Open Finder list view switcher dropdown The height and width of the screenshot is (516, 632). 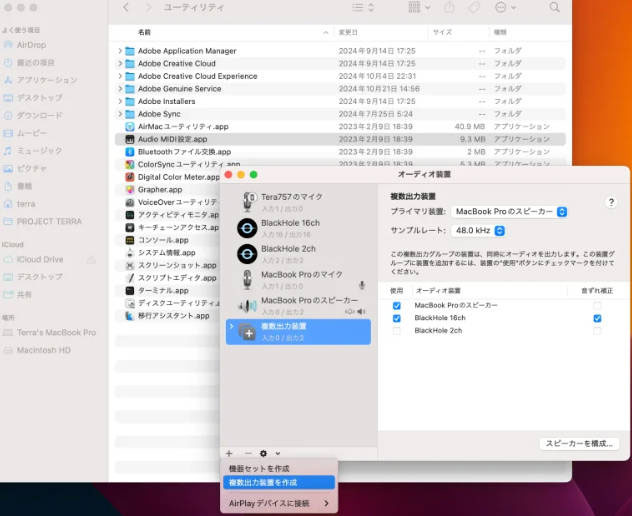(363, 7)
